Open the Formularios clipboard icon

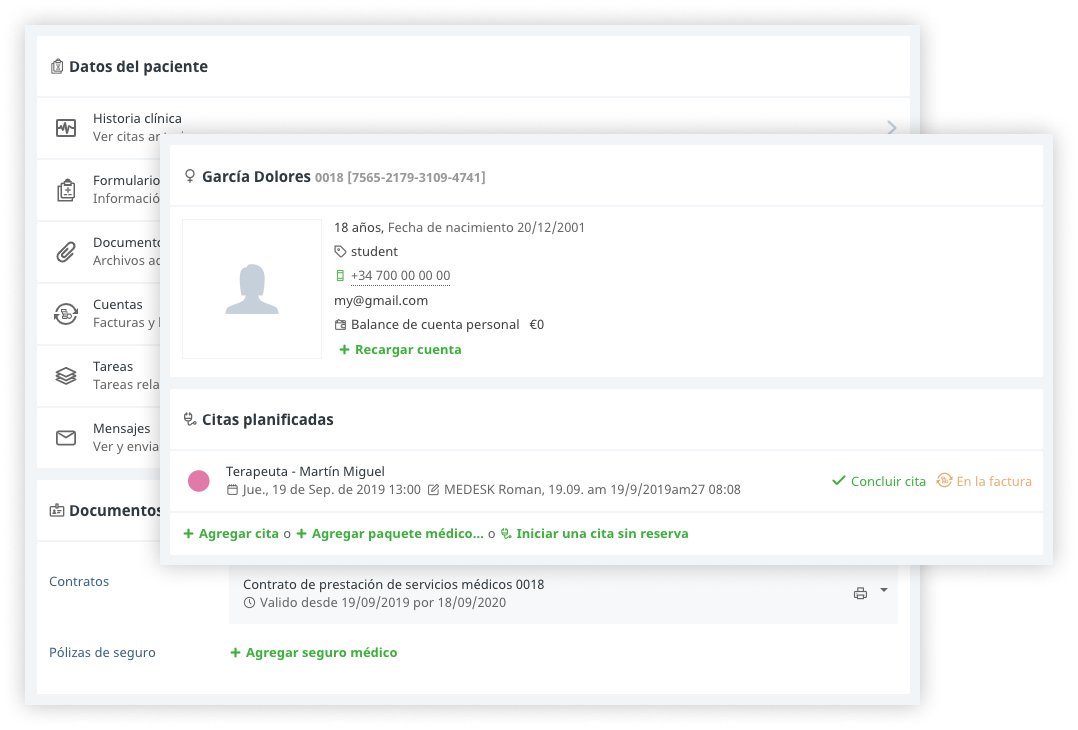coord(66,190)
